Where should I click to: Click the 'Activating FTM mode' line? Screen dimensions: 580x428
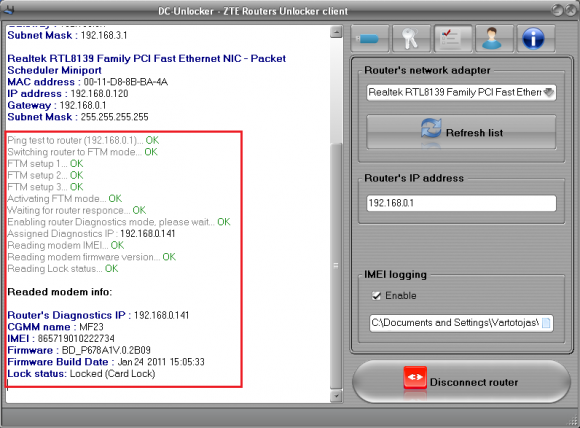pyautogui.click(x=64, y=199)
